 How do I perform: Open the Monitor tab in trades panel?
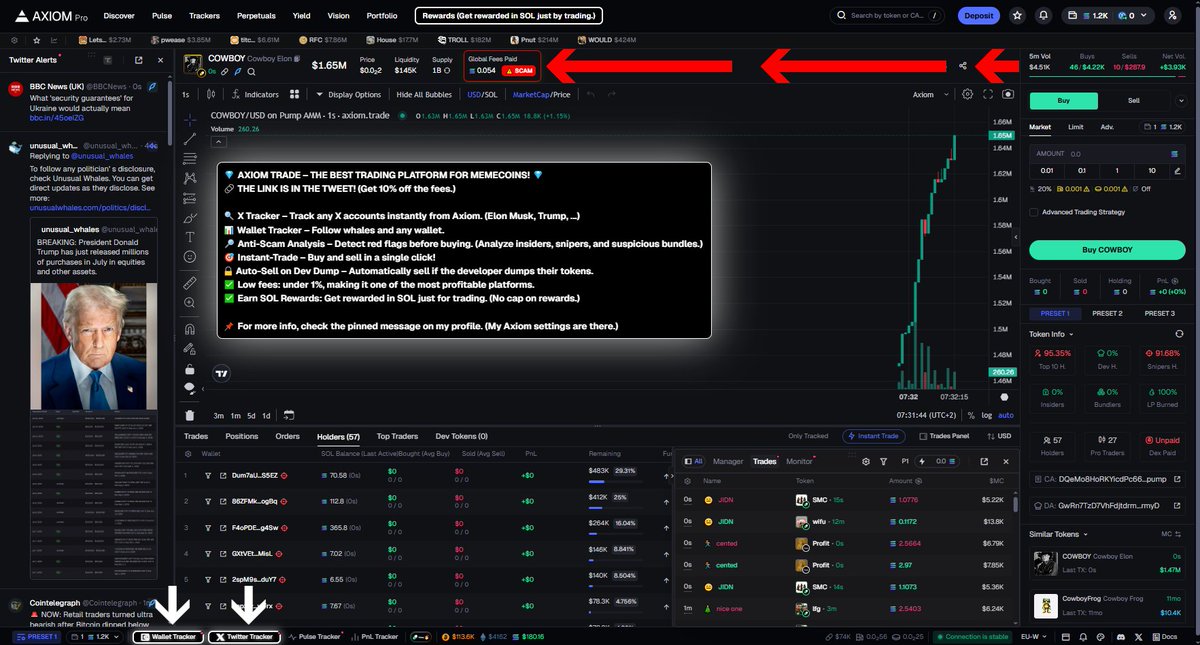click(799, 461)
